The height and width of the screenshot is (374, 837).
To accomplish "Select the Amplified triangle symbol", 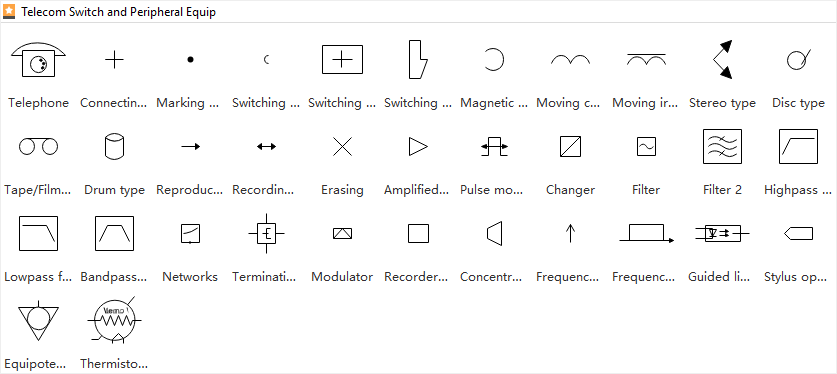I will point(418,146).
